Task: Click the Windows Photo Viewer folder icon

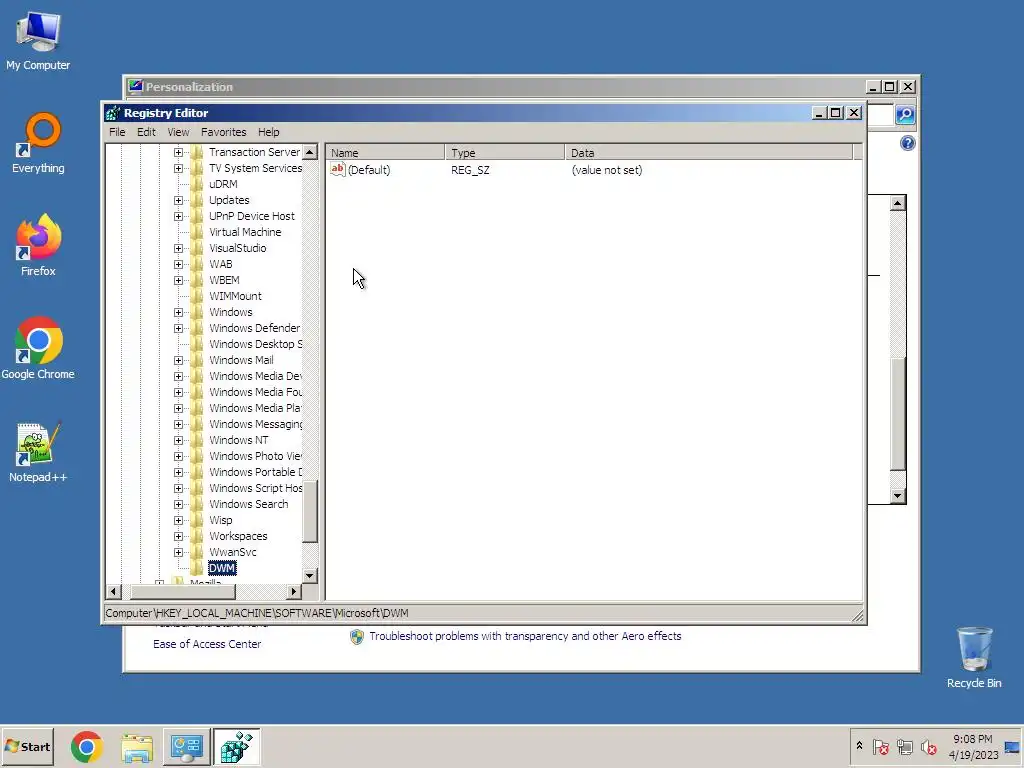Action: pos(197,456)
